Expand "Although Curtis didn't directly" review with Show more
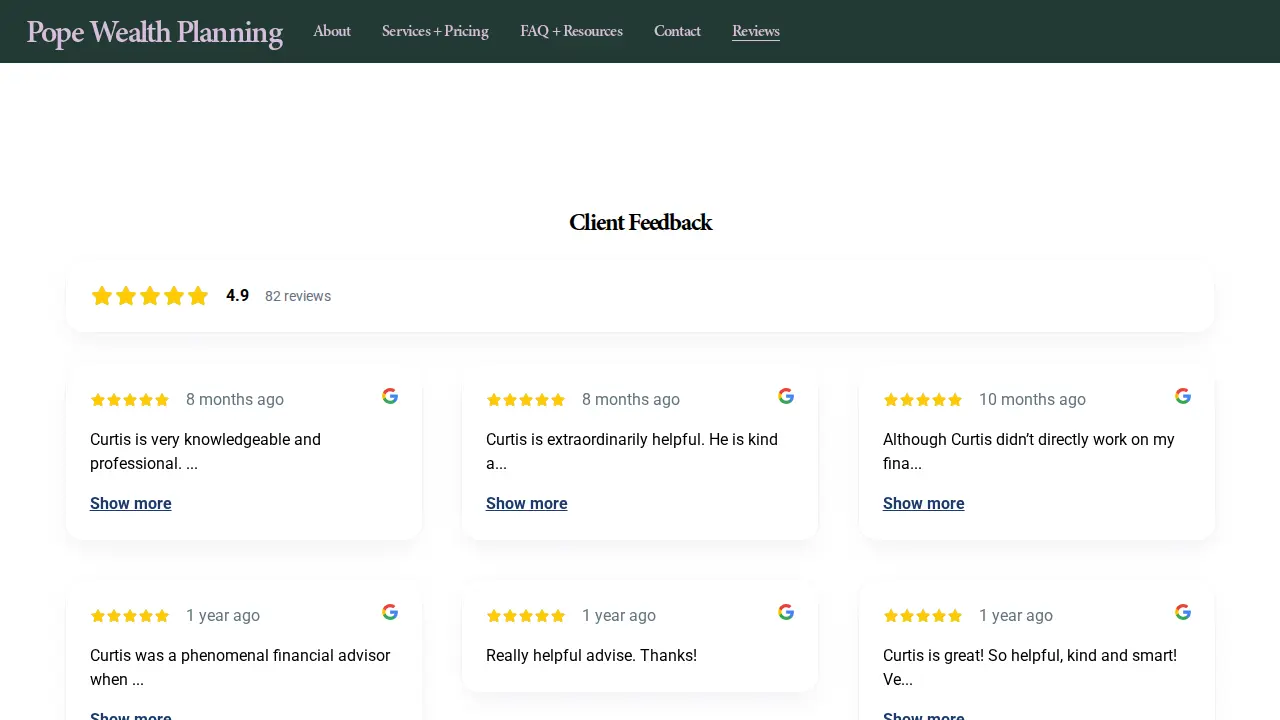Screen dimensions: 1280x720 [x=924, y=503]
